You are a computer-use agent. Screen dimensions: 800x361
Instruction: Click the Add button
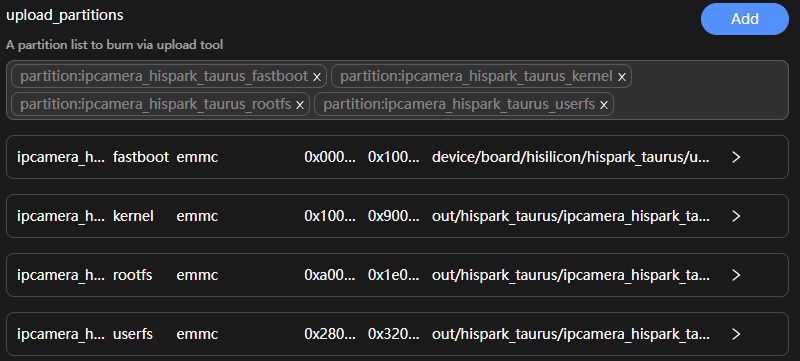click(745, 19)
